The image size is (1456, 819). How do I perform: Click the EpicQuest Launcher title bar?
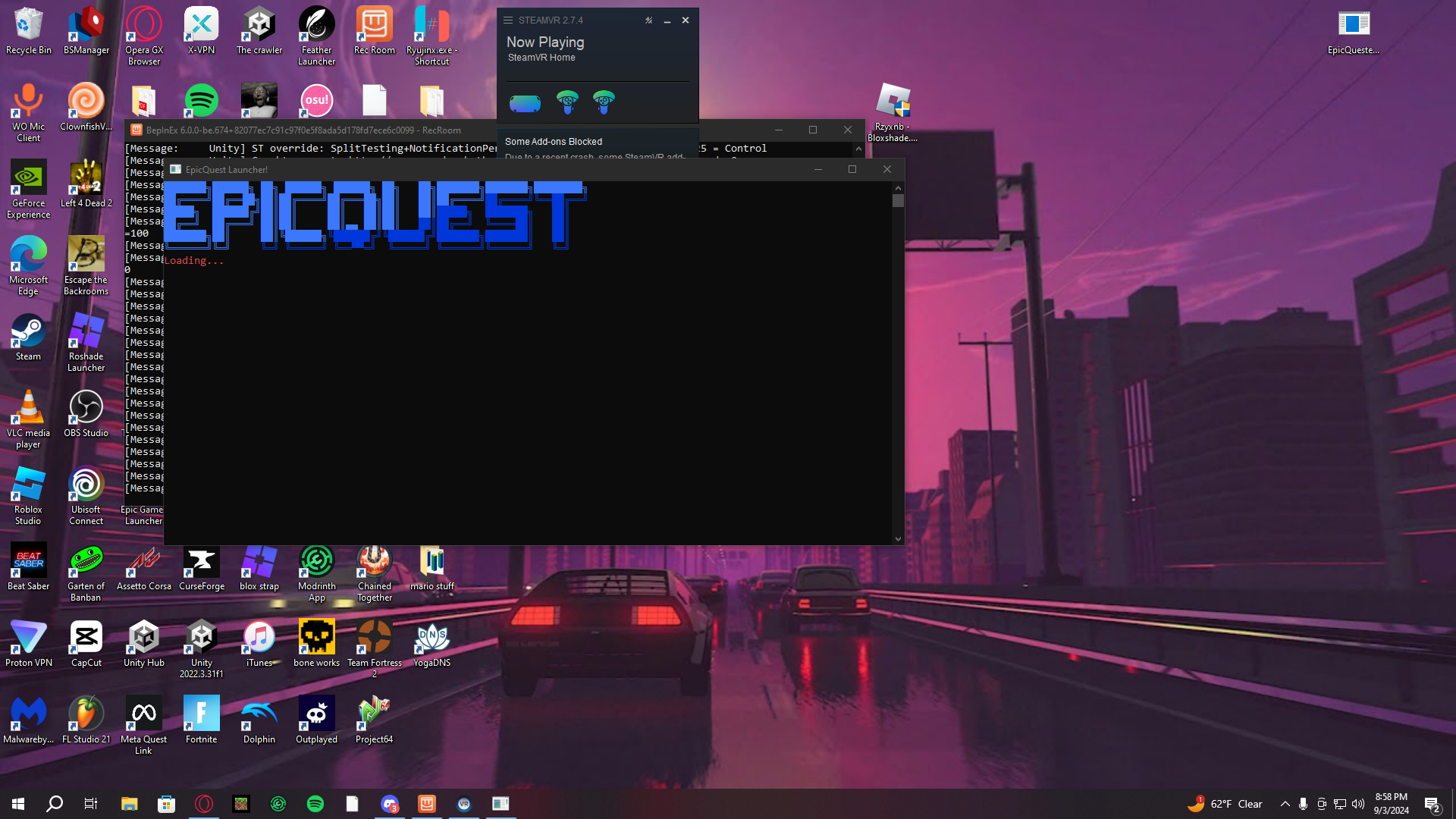493,169
